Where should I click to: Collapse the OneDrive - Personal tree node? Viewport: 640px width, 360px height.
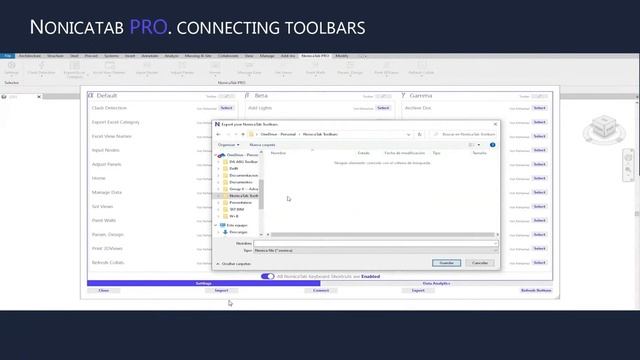216,155
